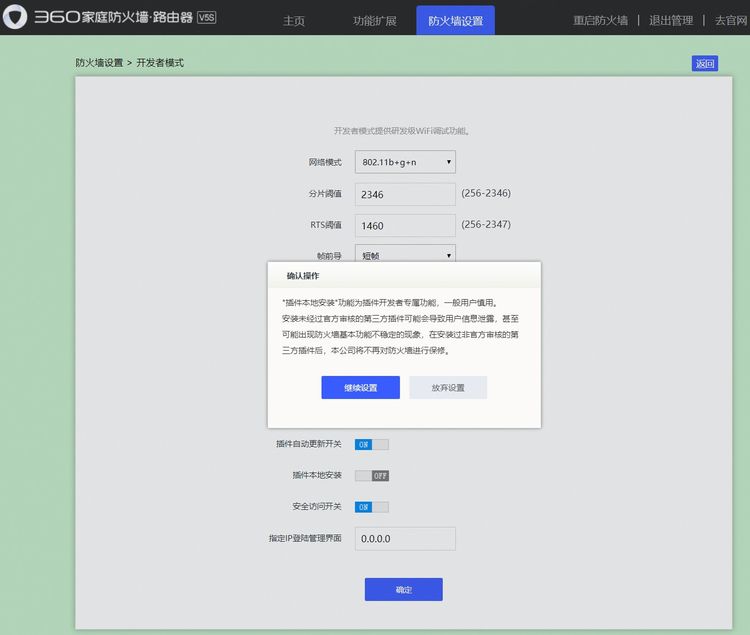Click the 指定IP登陆管理界面 address field
Viewport: 750px width, 635px height.
click(405, 539)
